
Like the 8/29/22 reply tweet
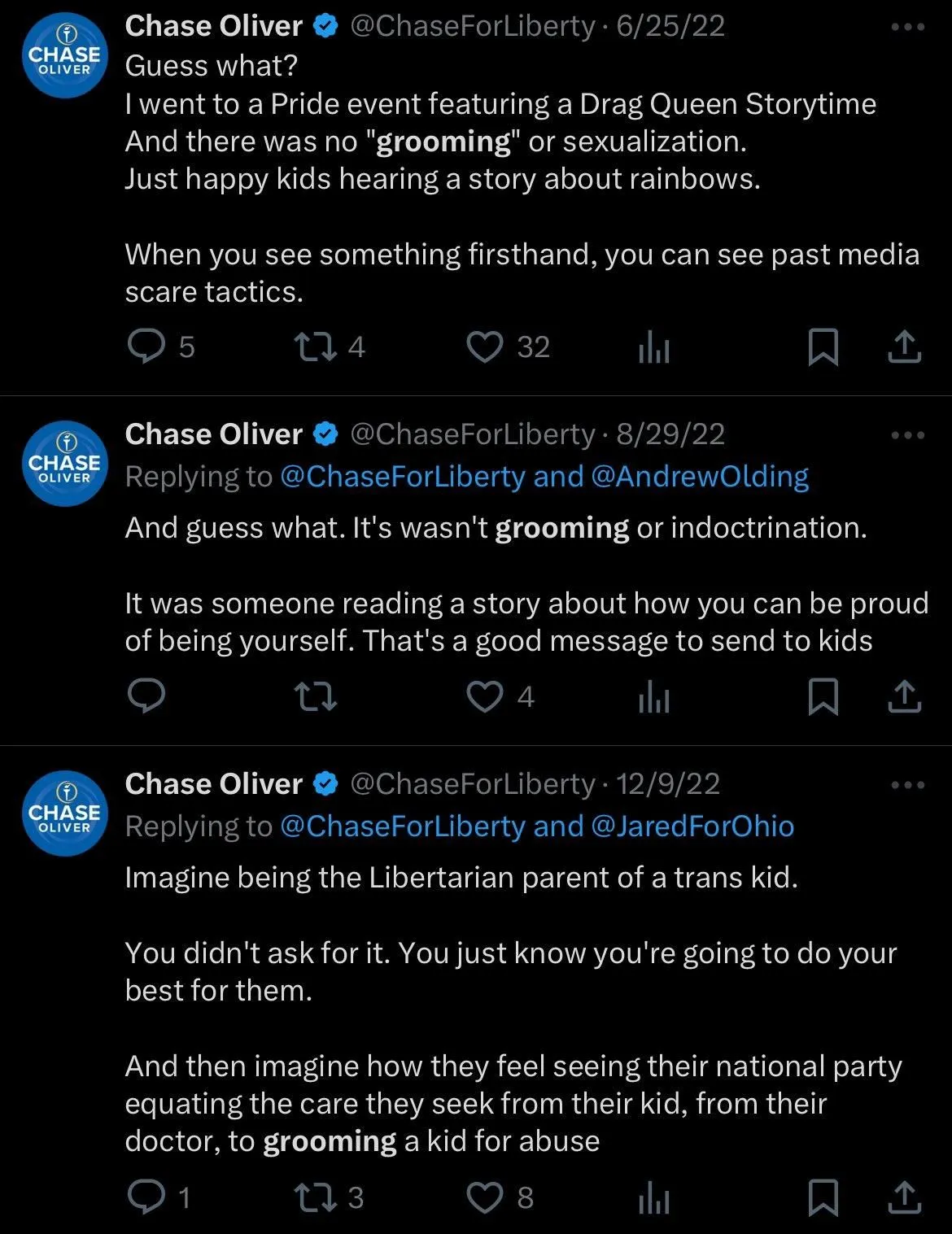click(x=485, y=697)
